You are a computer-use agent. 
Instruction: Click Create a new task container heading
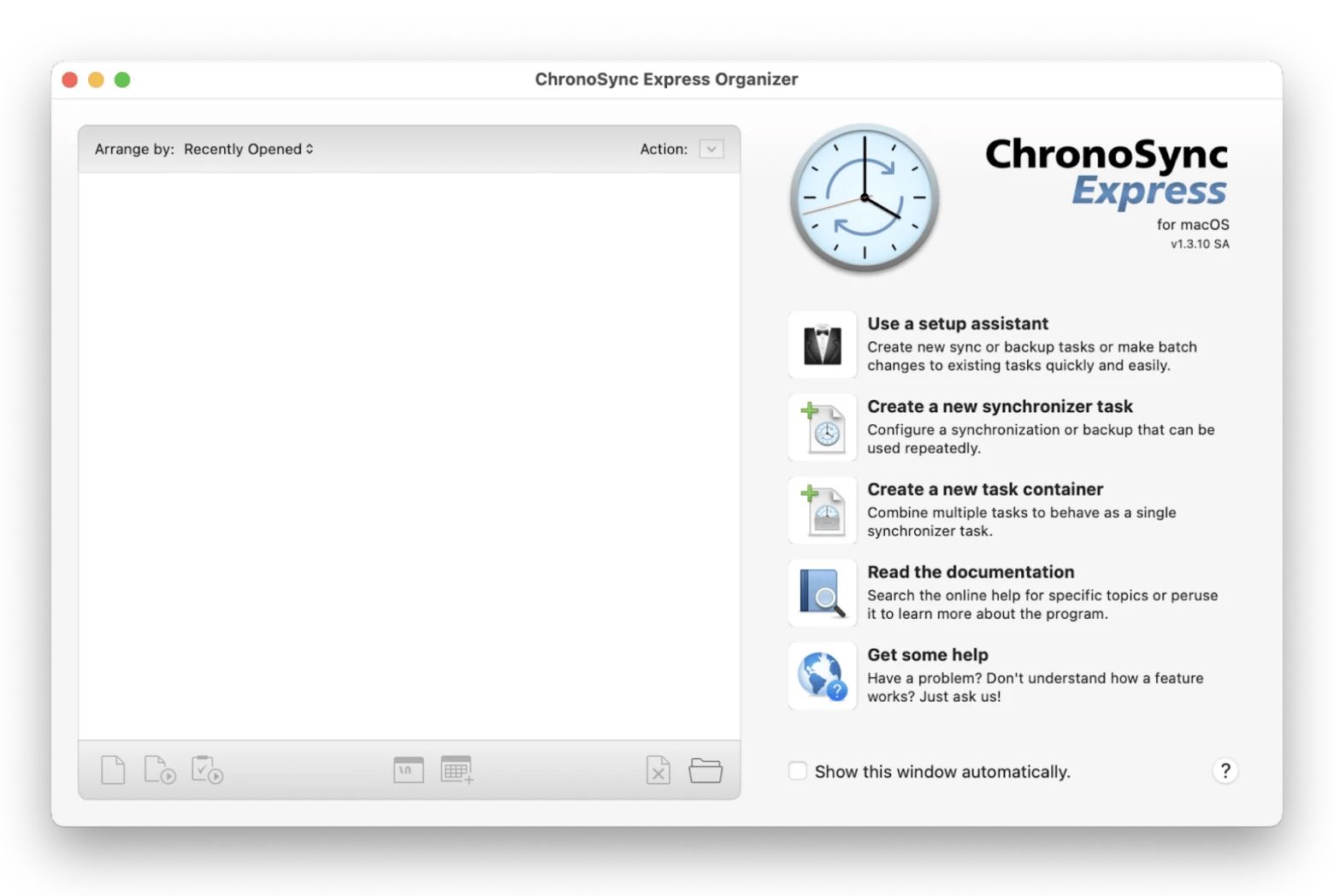(x=985, y=490)
